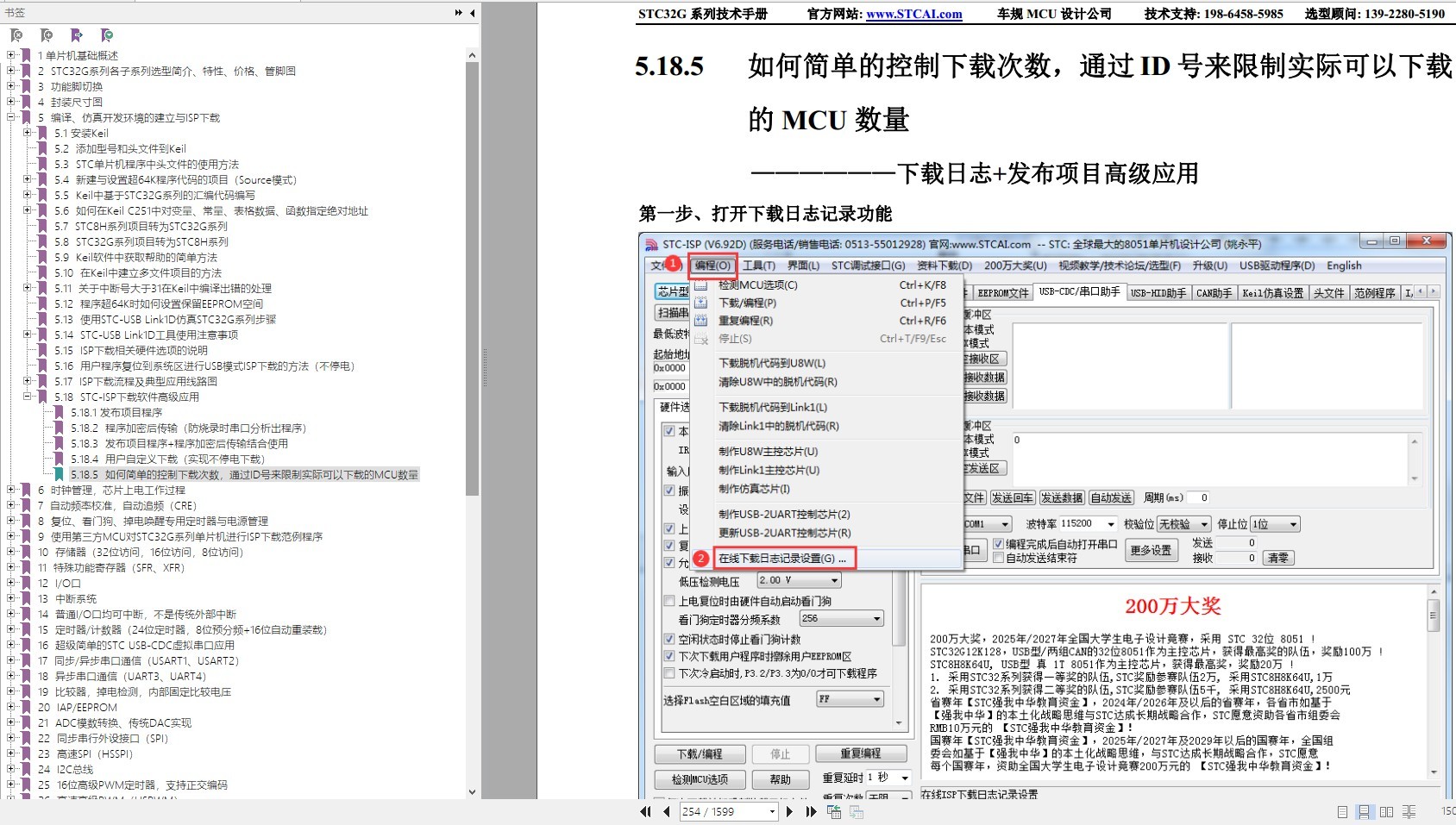
Task: Click the 重复编程 button
Action: tap(860, 753)
